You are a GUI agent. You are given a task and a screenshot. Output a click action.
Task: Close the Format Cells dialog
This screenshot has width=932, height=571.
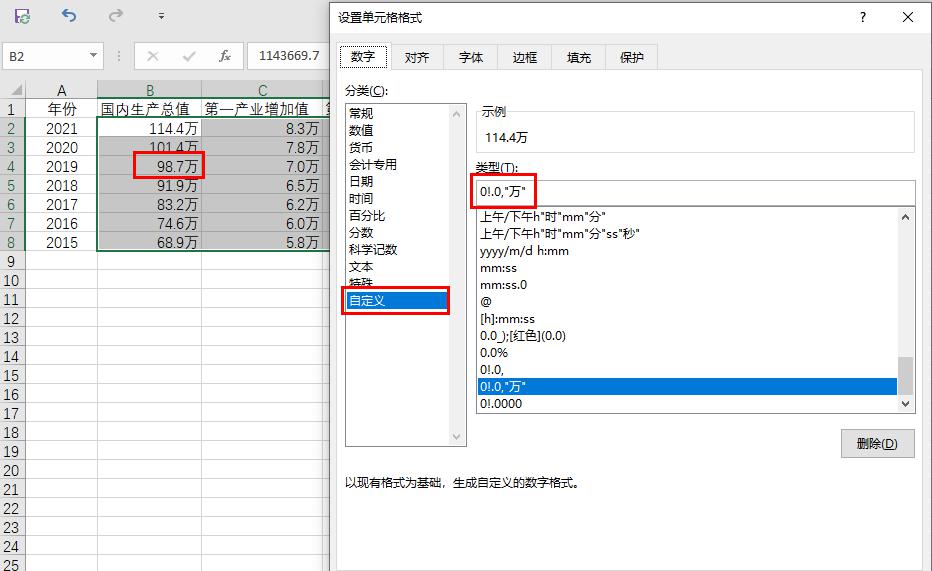[x=908, y=17]
